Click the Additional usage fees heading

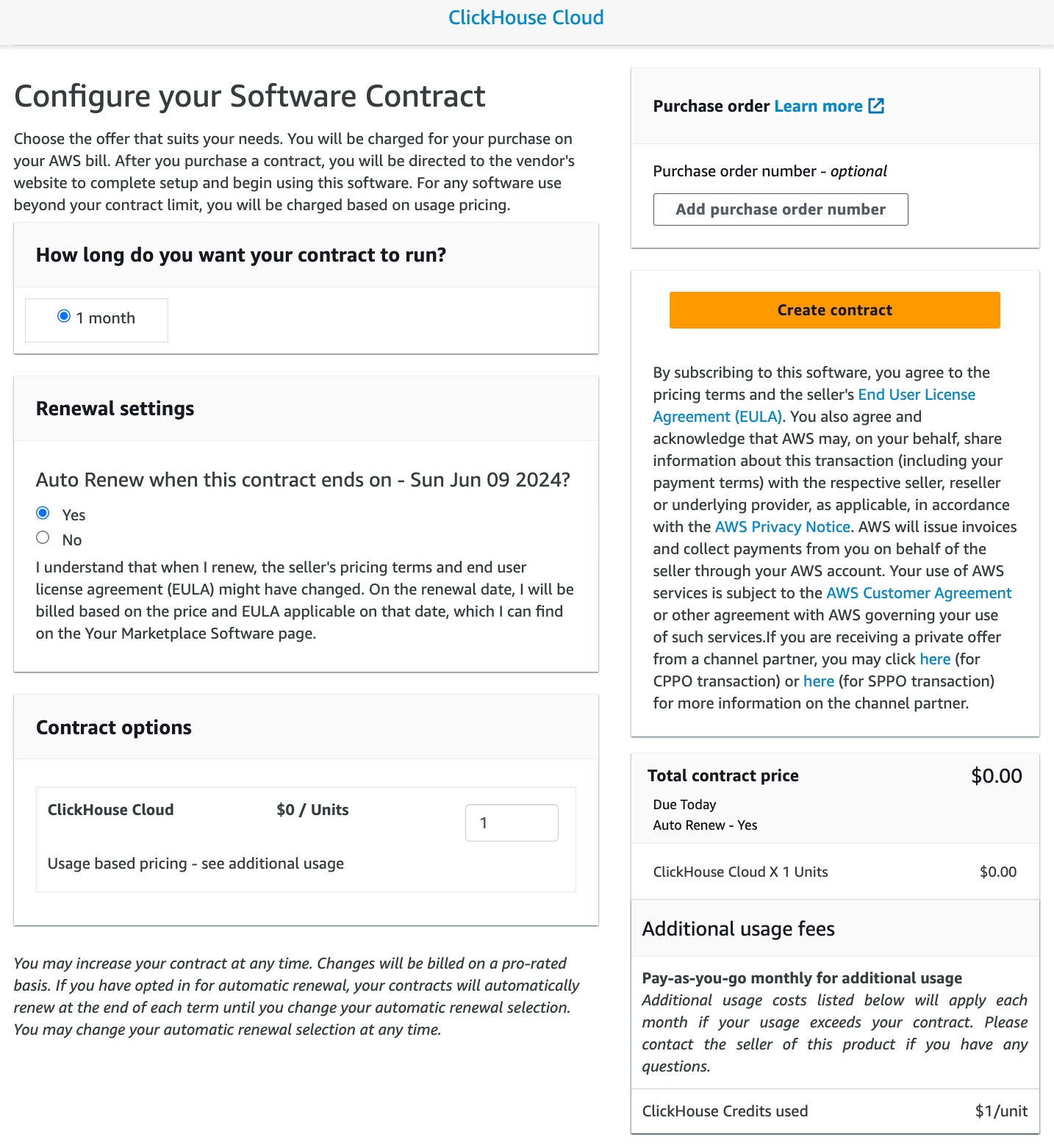[738, 928]
